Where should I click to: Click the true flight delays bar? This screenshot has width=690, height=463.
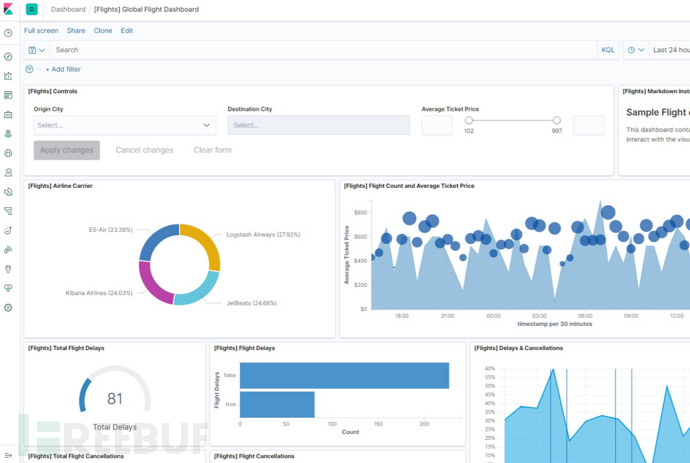[x=277, y=404]
